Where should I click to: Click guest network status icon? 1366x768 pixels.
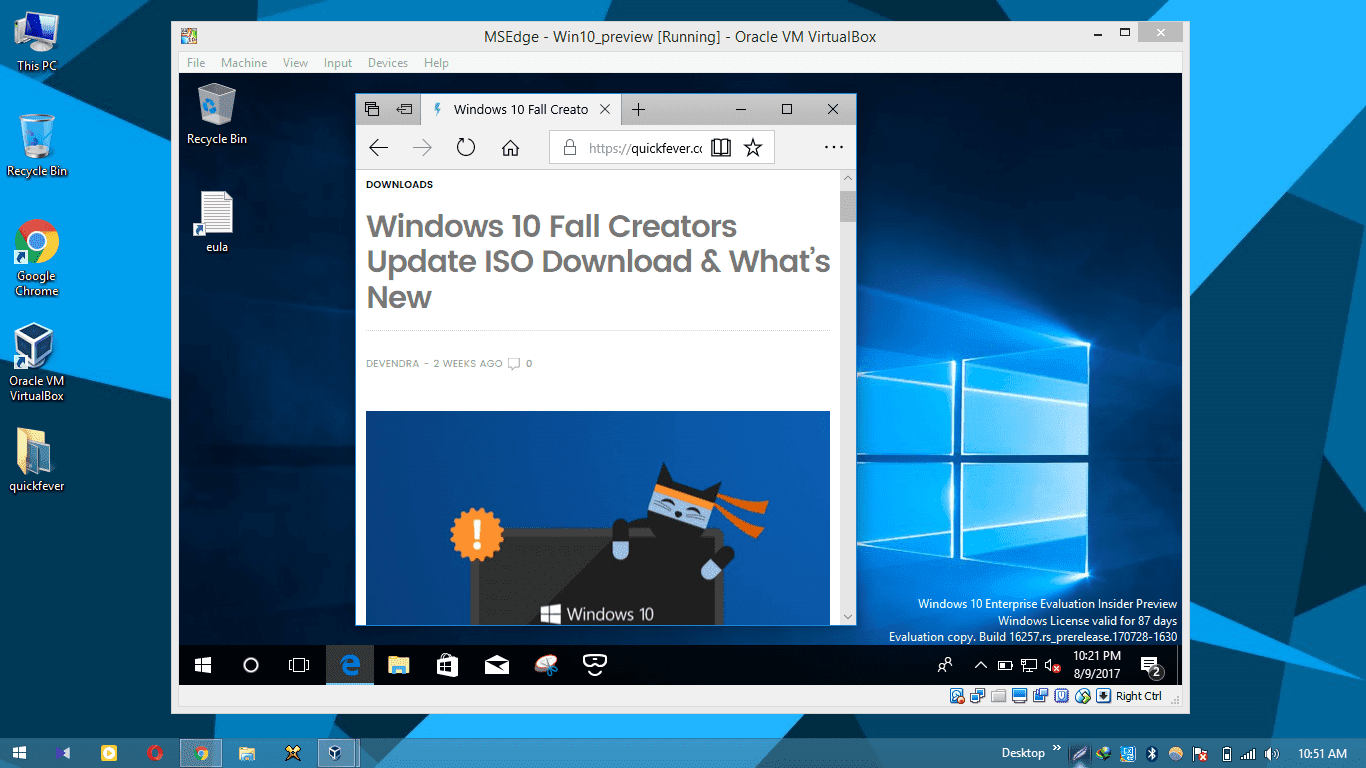click(1028, 665)
